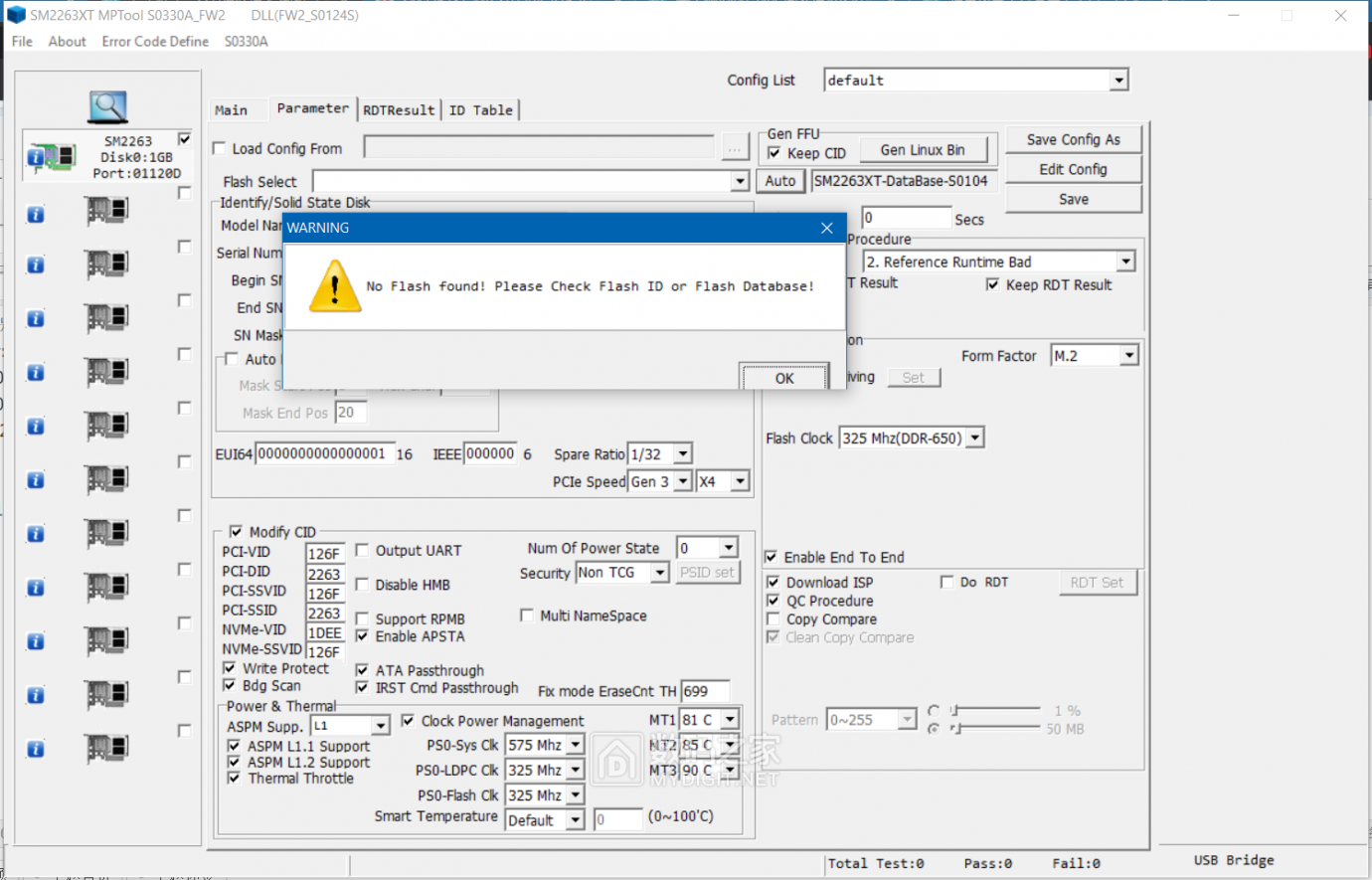
Task: Change the Form Factor dropdown from M.2
Action: tap(1128, 354)
